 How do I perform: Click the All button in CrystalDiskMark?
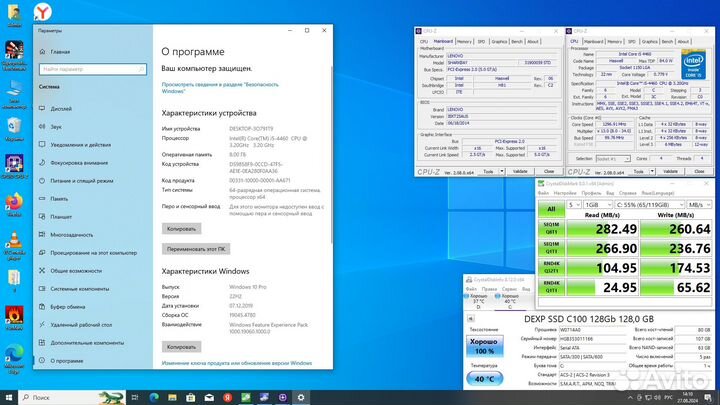(x=551, y=209)
